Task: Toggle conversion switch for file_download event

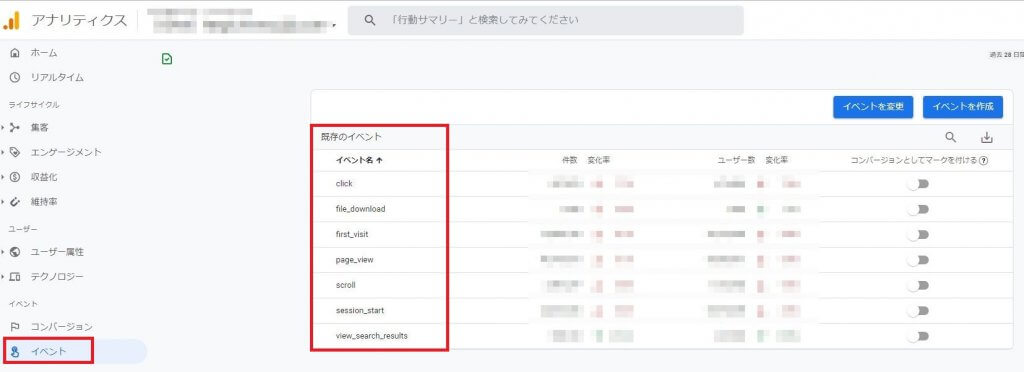Action: tap(918, 209)
